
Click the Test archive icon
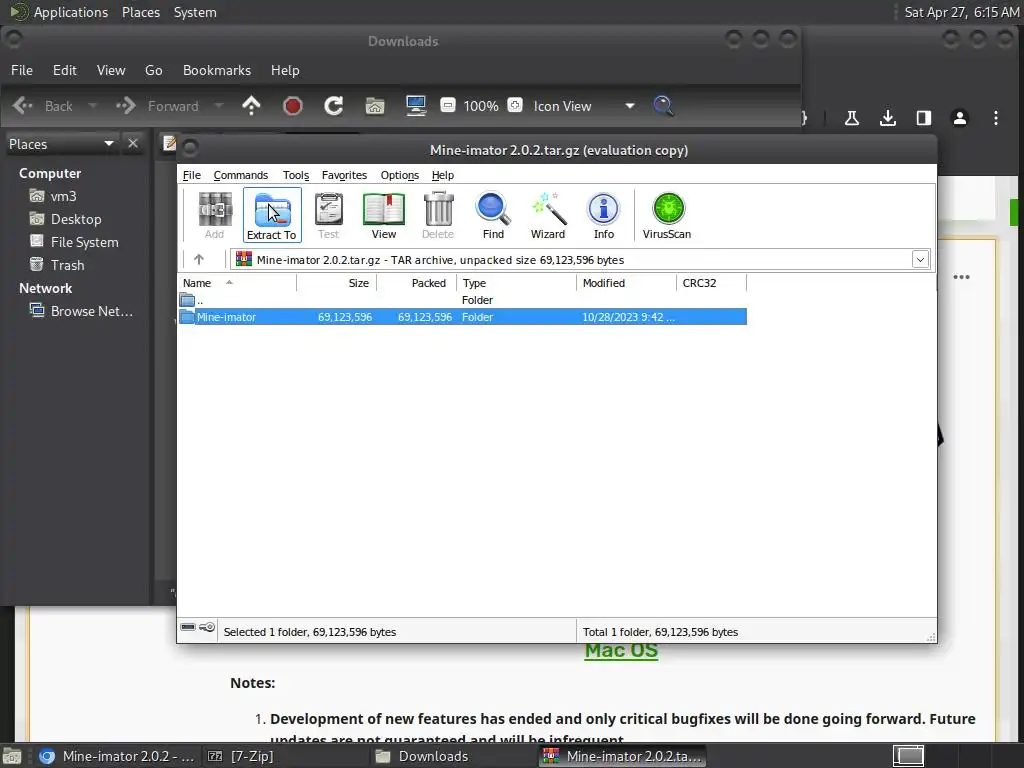tap(328, 215)
